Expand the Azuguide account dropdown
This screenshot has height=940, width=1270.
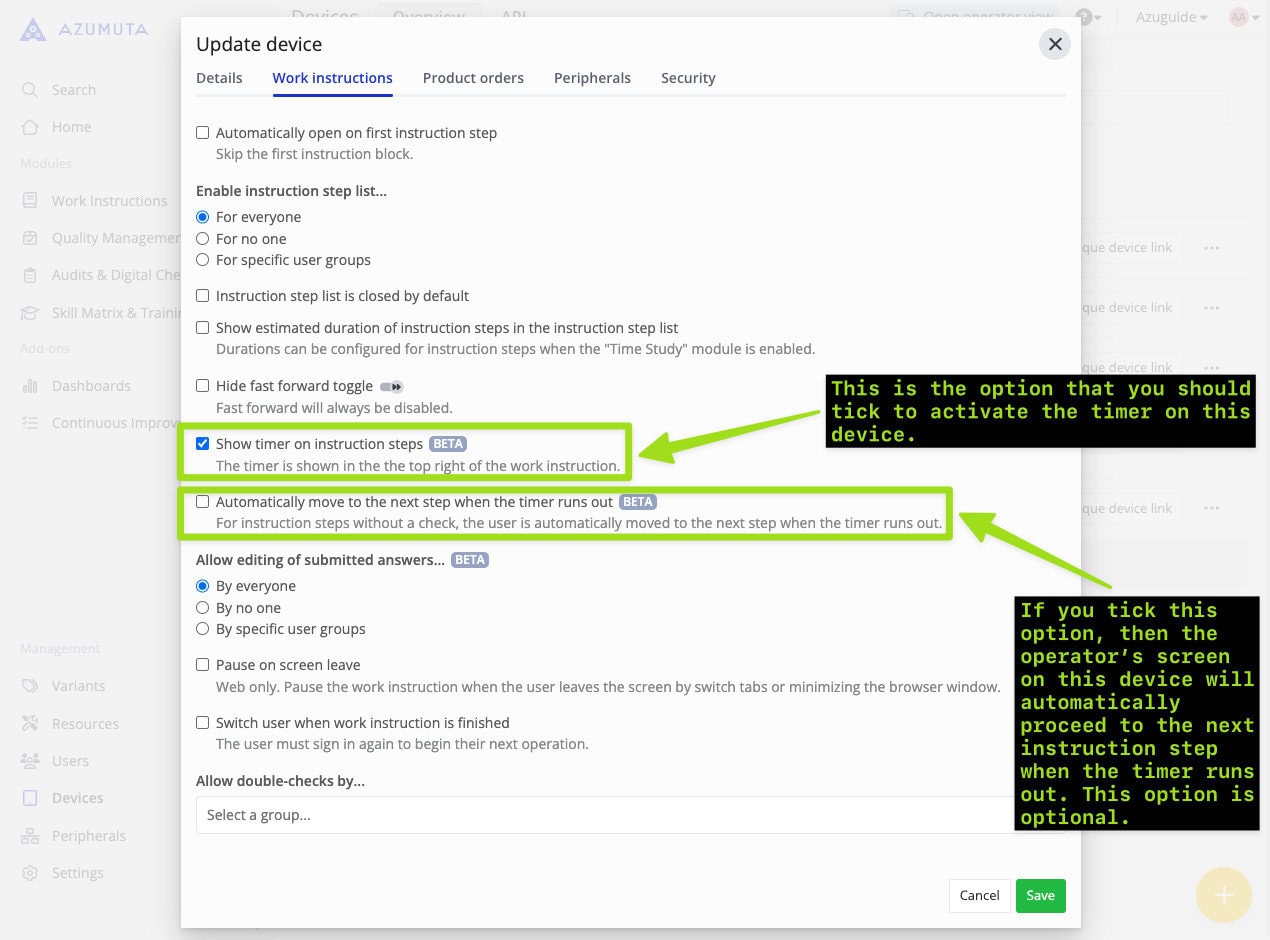[1171, 17]
